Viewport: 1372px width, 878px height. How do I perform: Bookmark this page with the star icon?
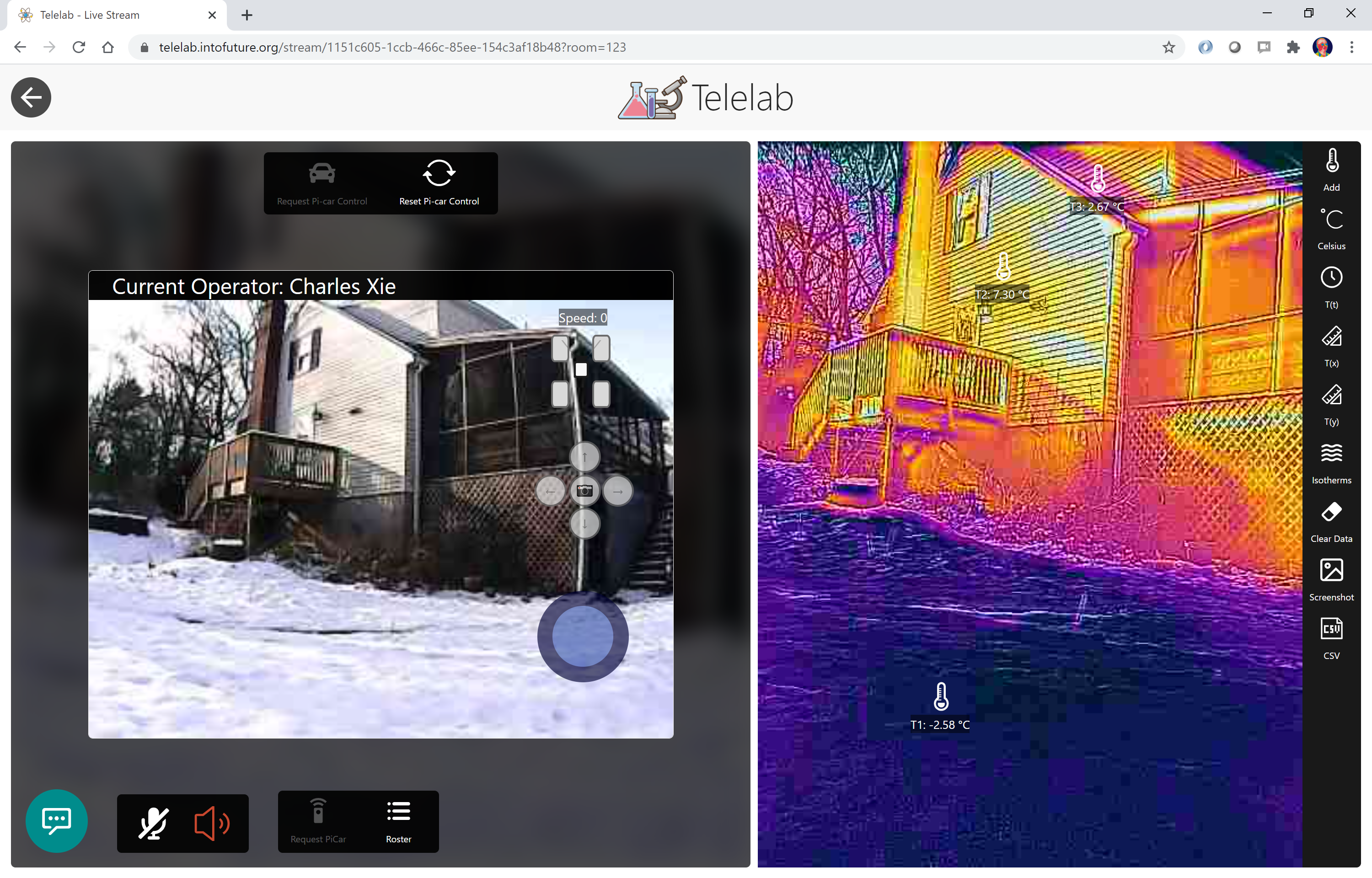[x=1168, y=47]
